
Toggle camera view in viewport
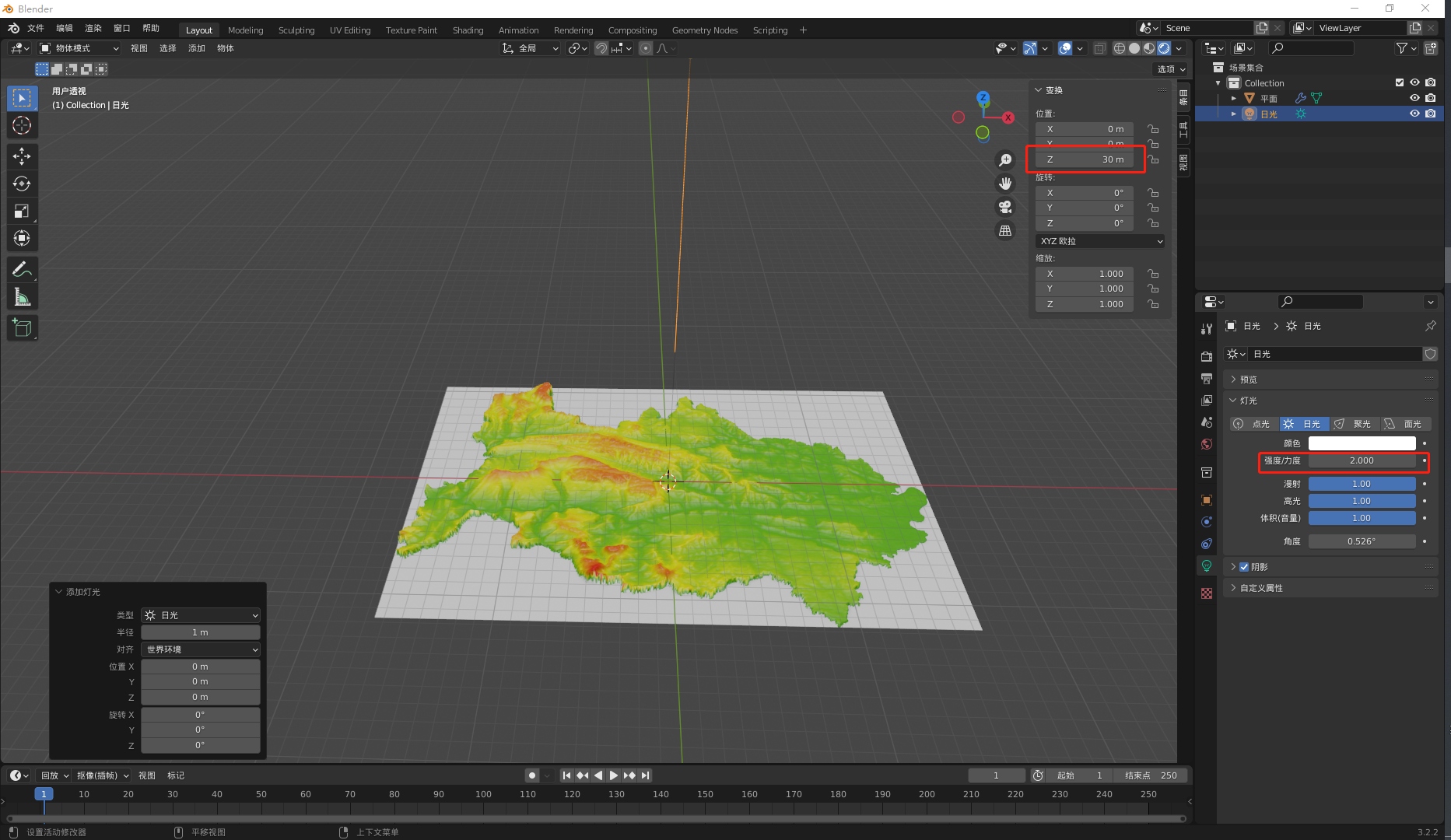coord(1005,207)
